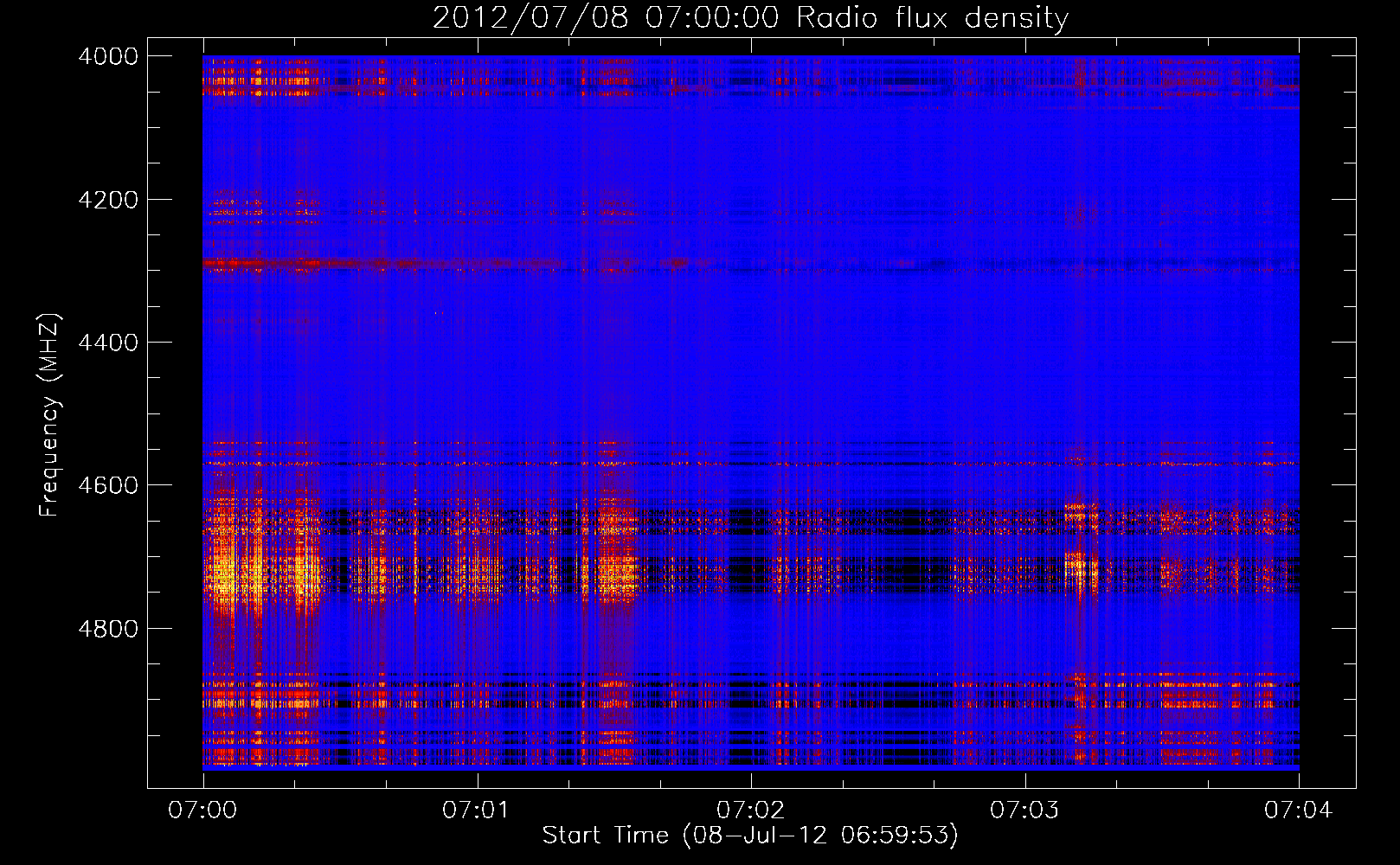Click the 4600 frequency axis label

(108, 485)
